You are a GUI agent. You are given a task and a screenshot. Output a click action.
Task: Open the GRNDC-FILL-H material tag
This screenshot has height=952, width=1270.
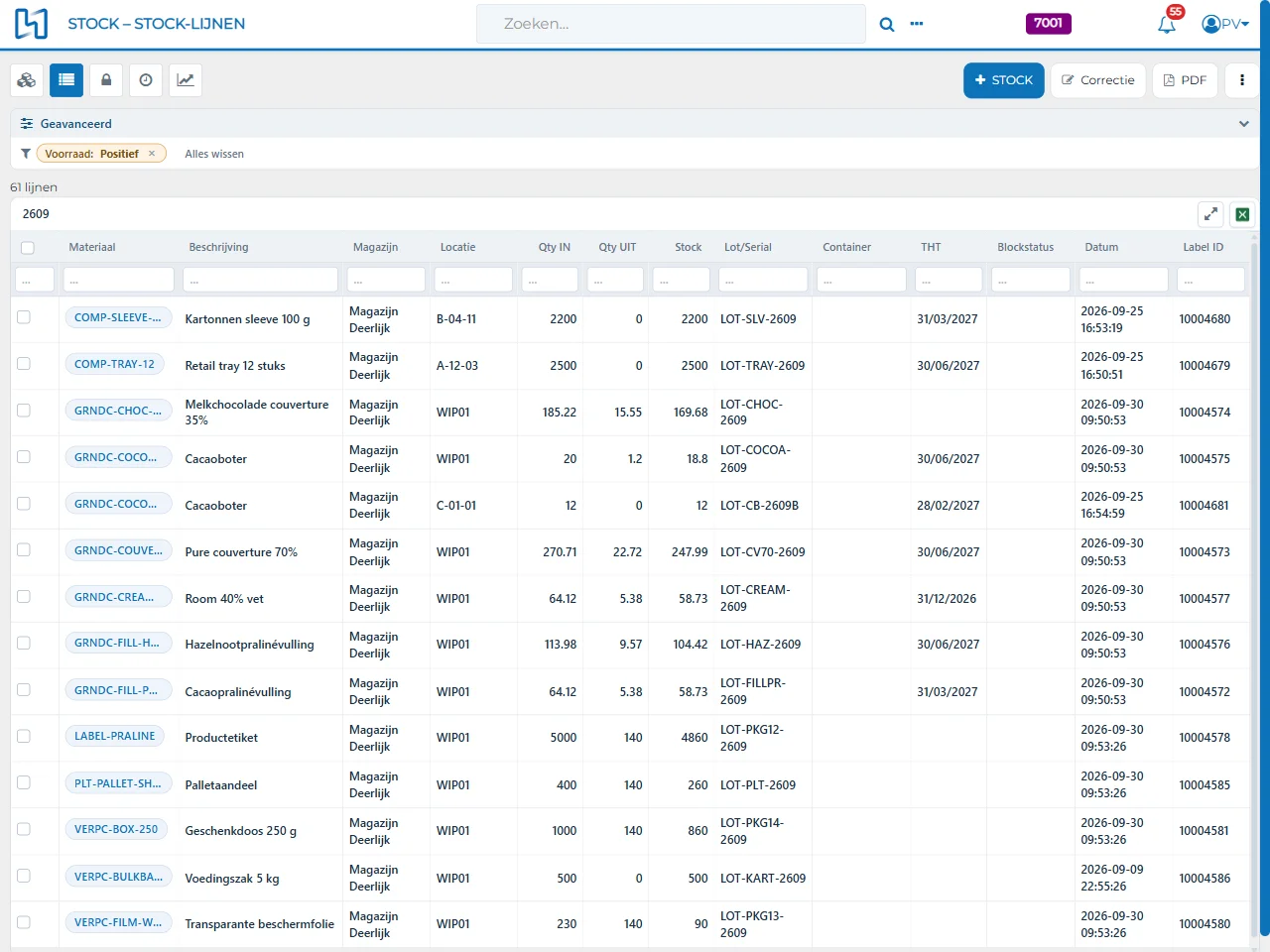pyautogui.click(x=117, y=643)
